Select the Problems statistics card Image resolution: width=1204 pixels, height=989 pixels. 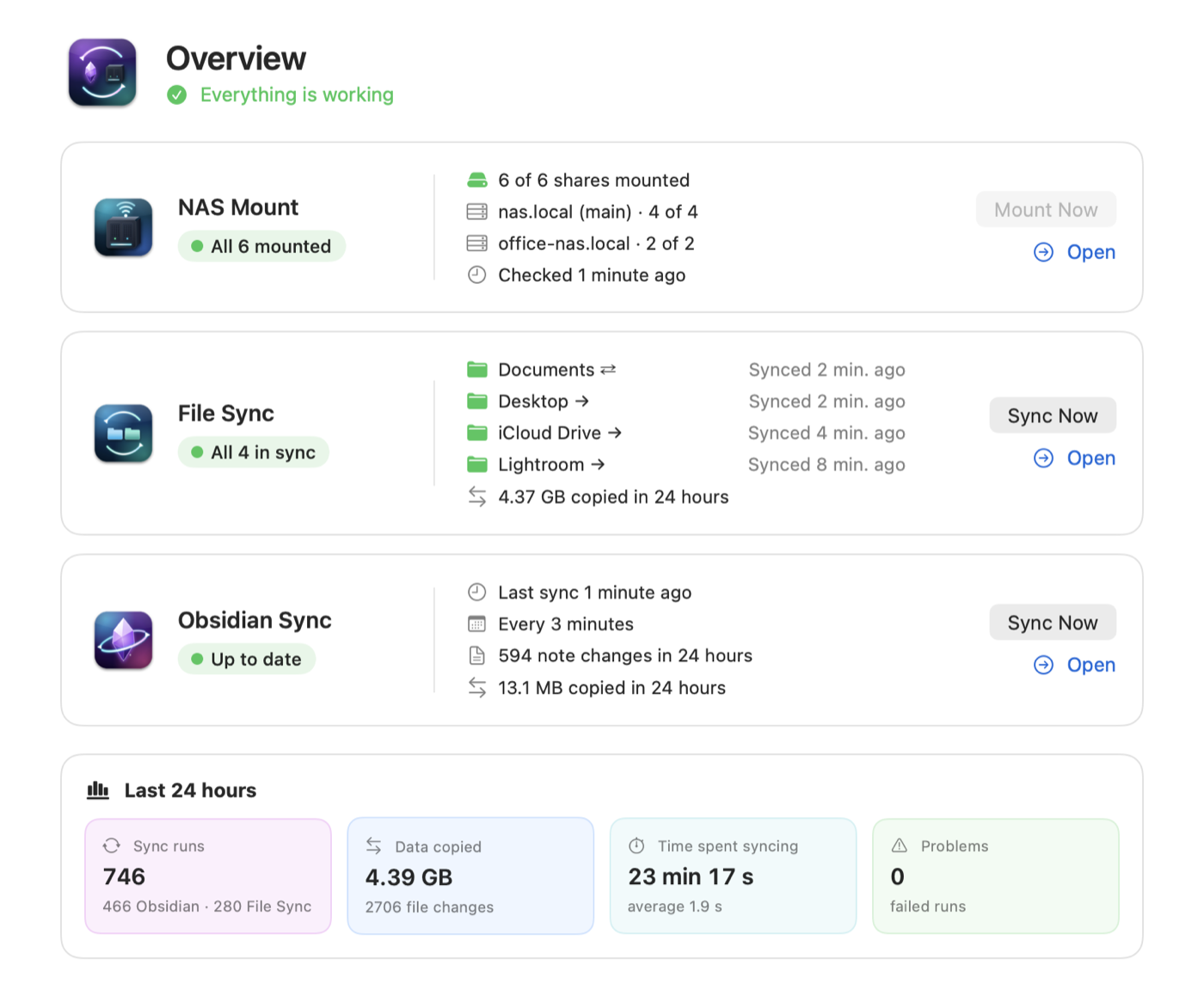click(x=996, y=875)
